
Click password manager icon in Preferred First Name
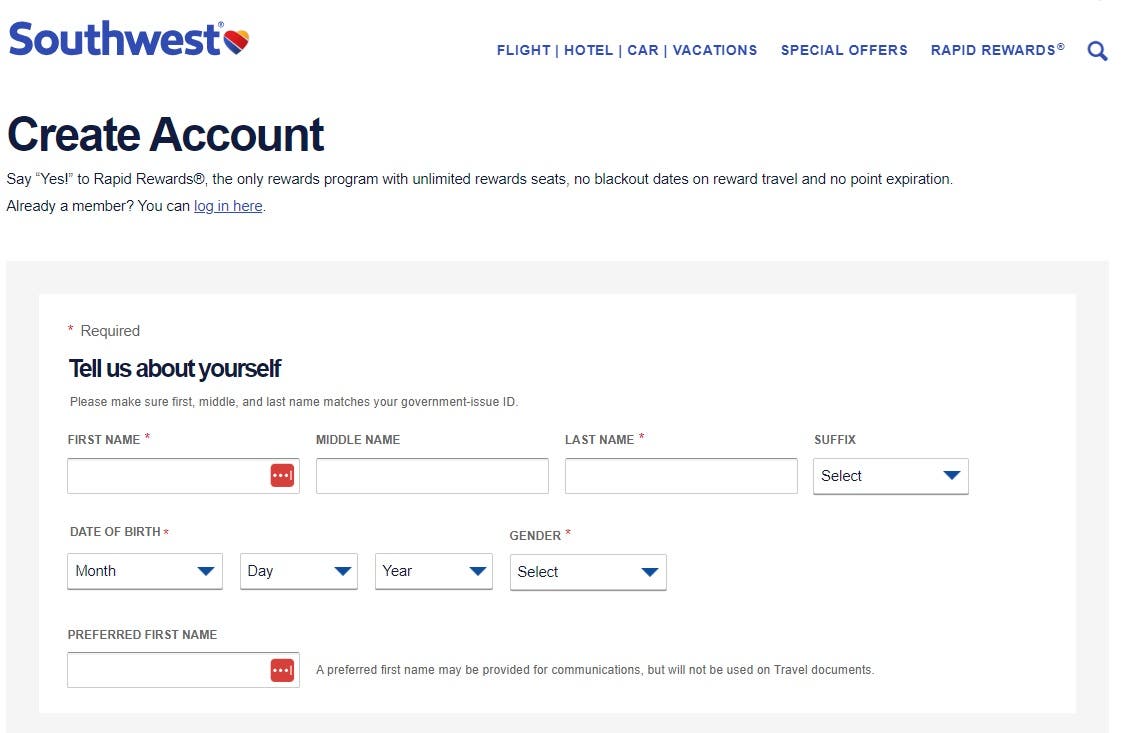(282, 670)
